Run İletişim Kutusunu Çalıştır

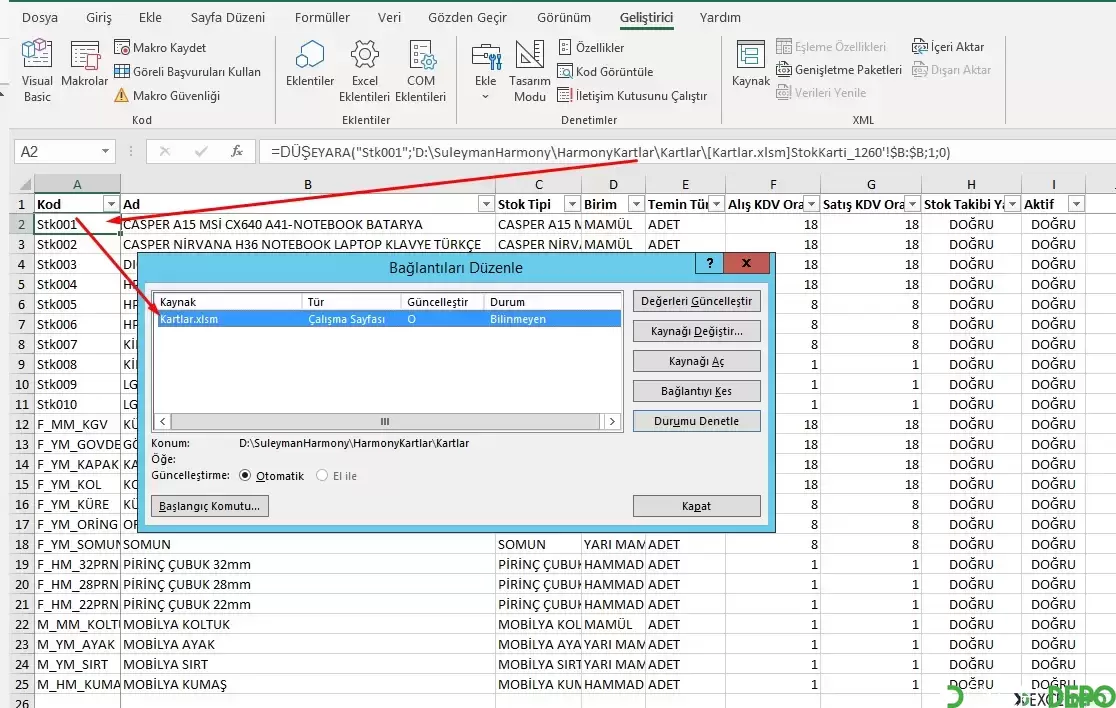(633, 95)
